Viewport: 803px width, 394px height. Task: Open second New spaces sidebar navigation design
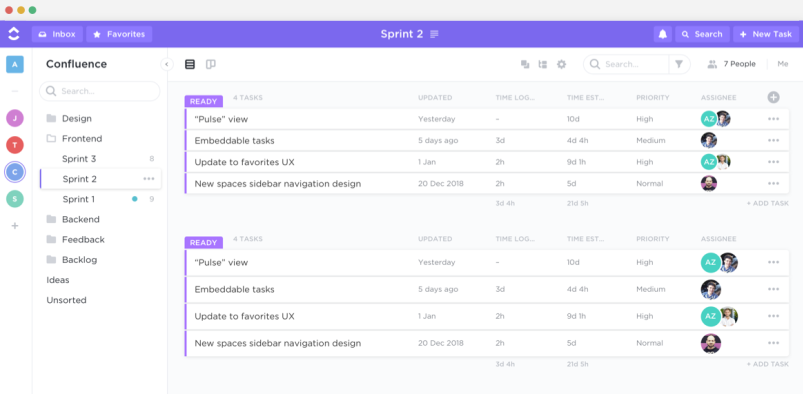coord(278,343)
